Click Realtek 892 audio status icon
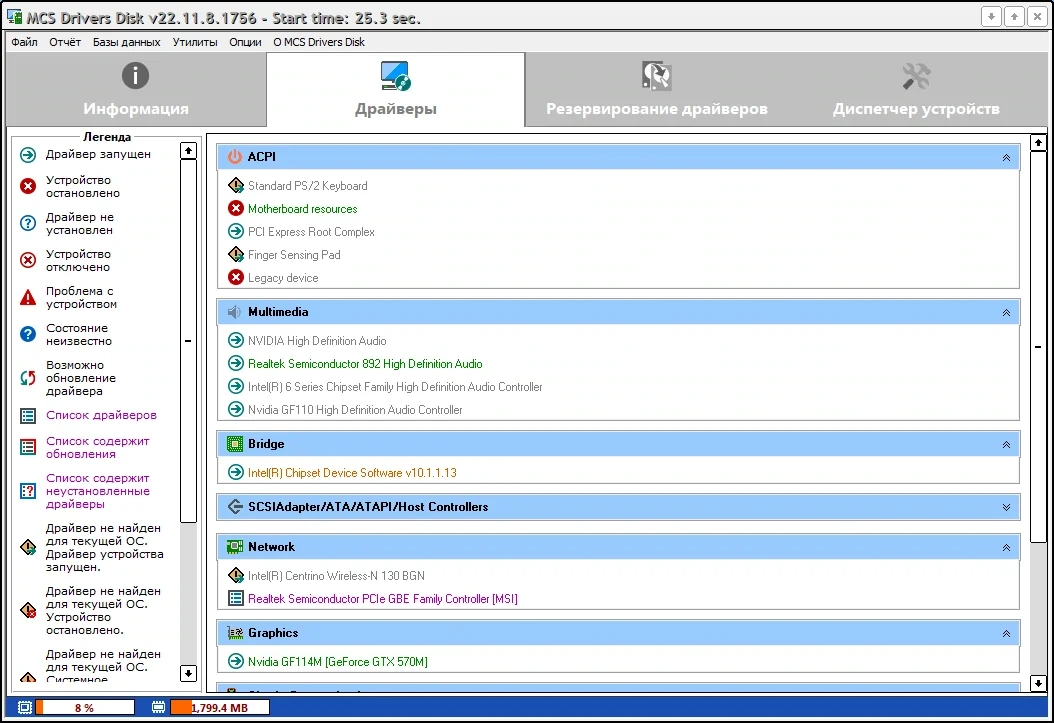The image size is (1054, 723). pos(236,363)
